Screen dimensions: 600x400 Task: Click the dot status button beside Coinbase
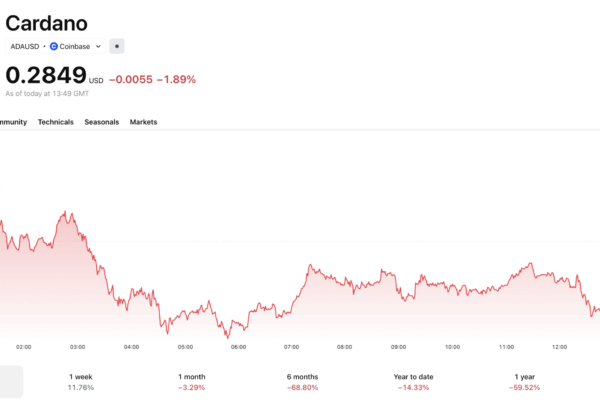[117, 46]
